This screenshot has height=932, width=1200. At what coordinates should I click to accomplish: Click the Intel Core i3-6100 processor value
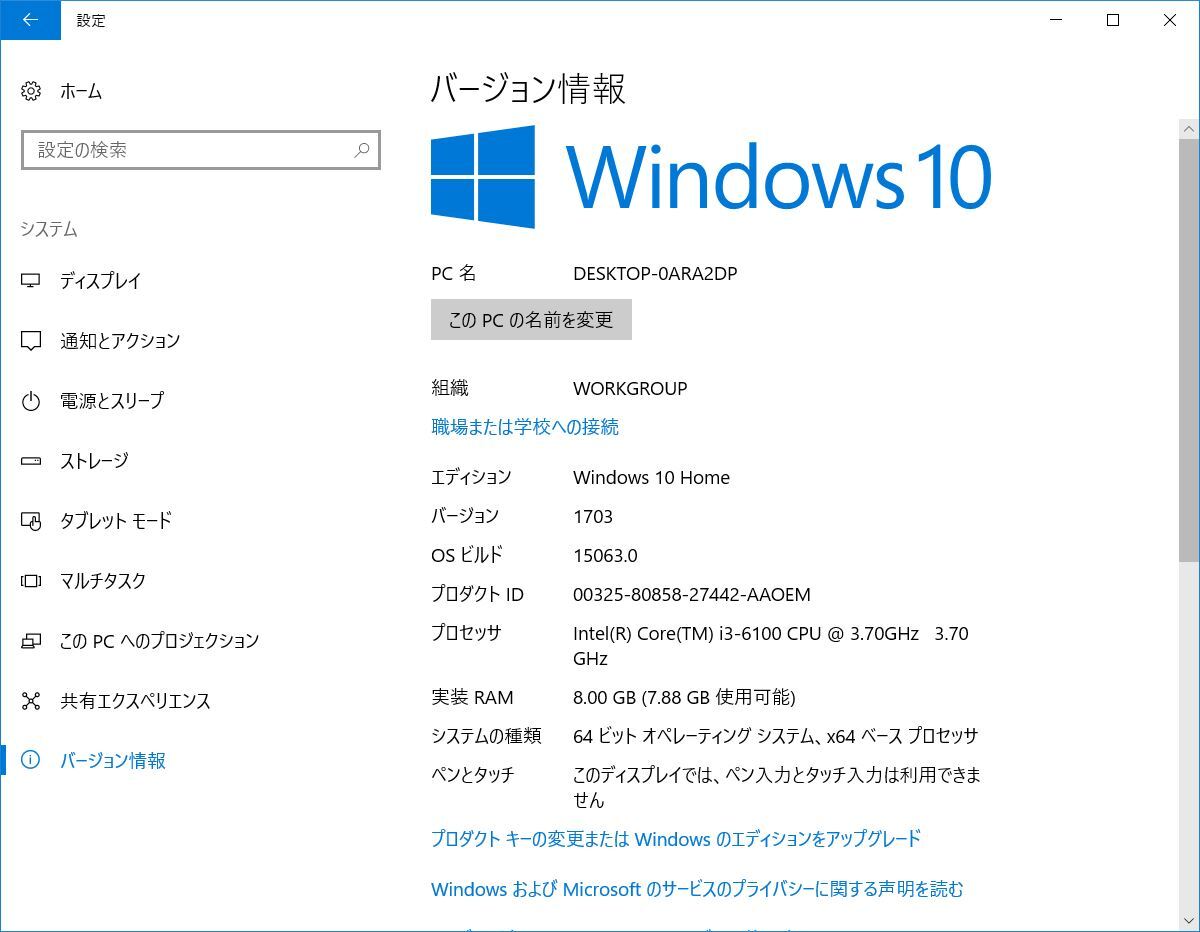pos(771,646)
